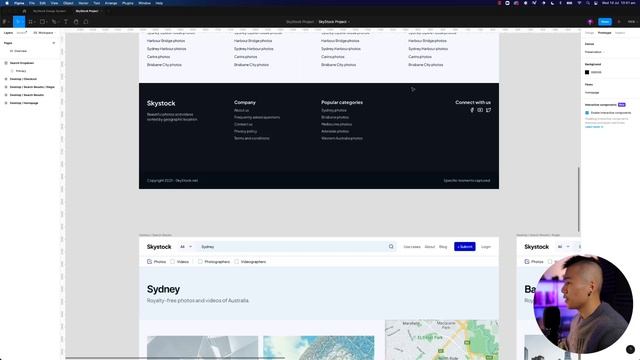Open the Window menu
Screen dimensions: 640x360
click(x=144, y=3)
